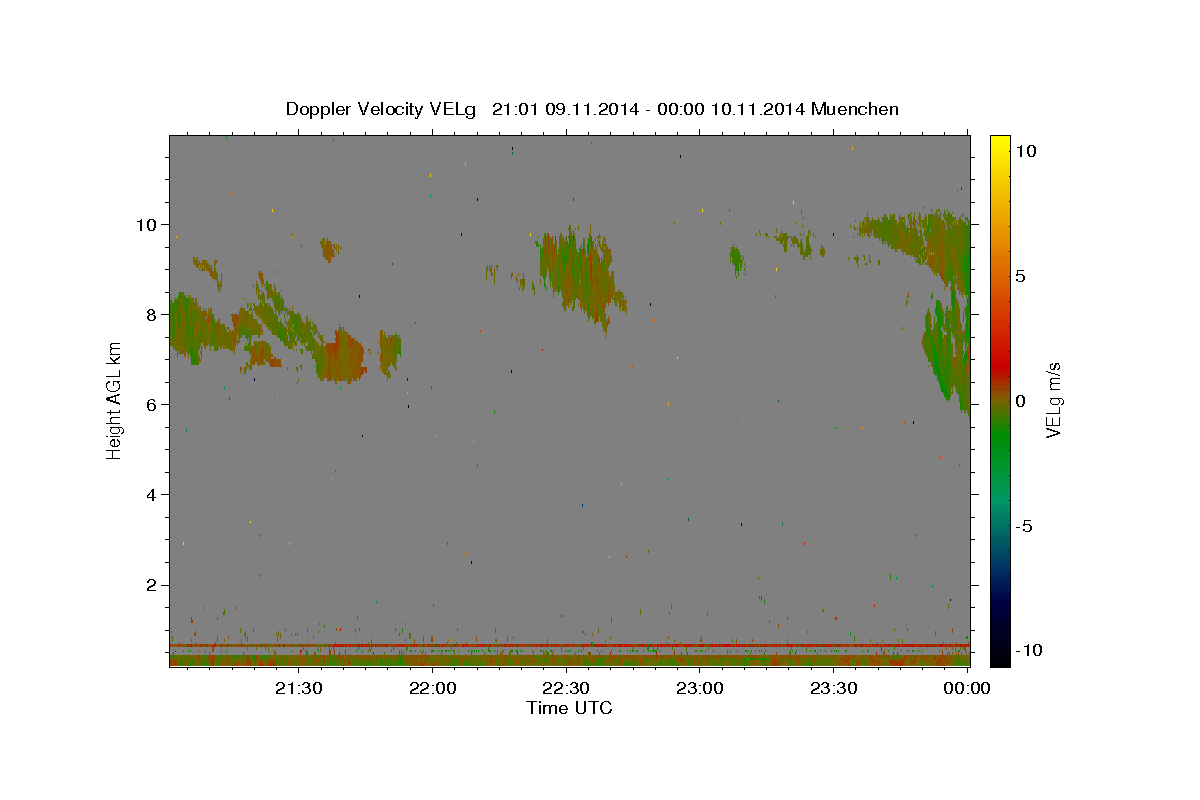Click the 'Time UTC' axis label
1200x800 pixels.
click(x=569, y=708)
